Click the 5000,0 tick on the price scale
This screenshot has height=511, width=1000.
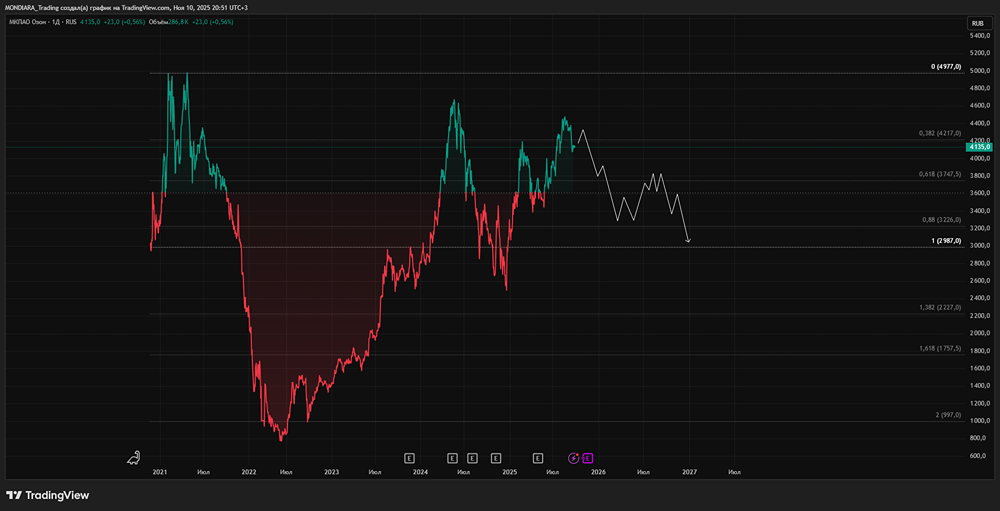pos(978,71)
